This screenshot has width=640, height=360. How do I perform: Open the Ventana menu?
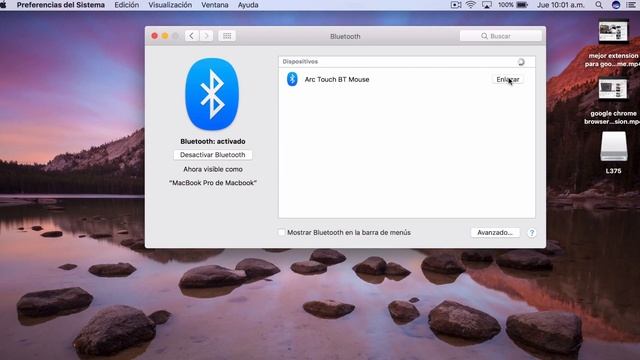tap(215, 5)
